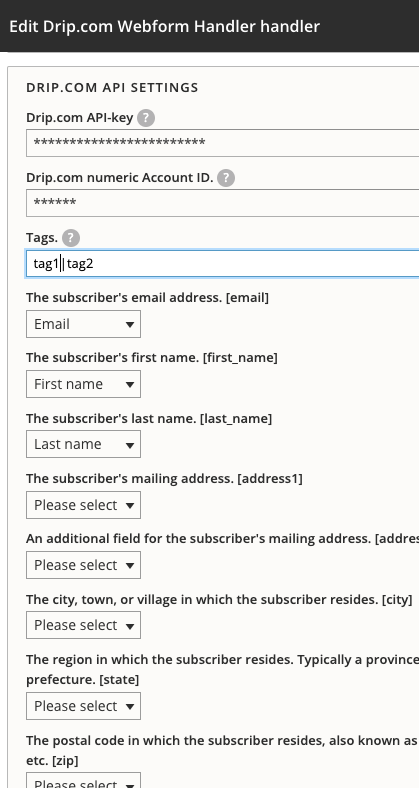Open the address1 Please select dropdown
Viewport: 419px width, 788px height.
pyautogui.click(x=83, y=505)
